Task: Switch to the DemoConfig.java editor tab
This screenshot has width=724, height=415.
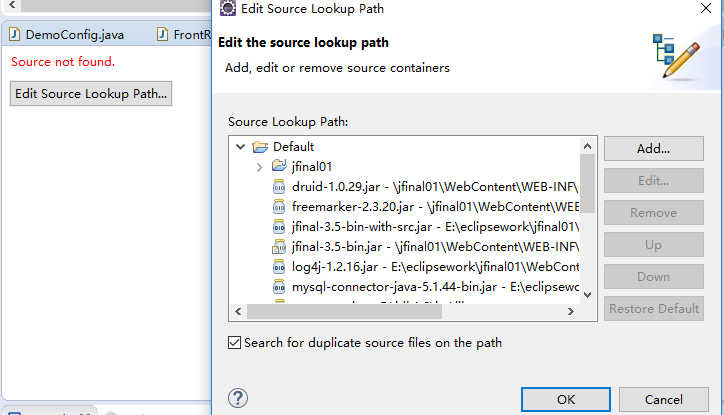Action: pos(66,35)
